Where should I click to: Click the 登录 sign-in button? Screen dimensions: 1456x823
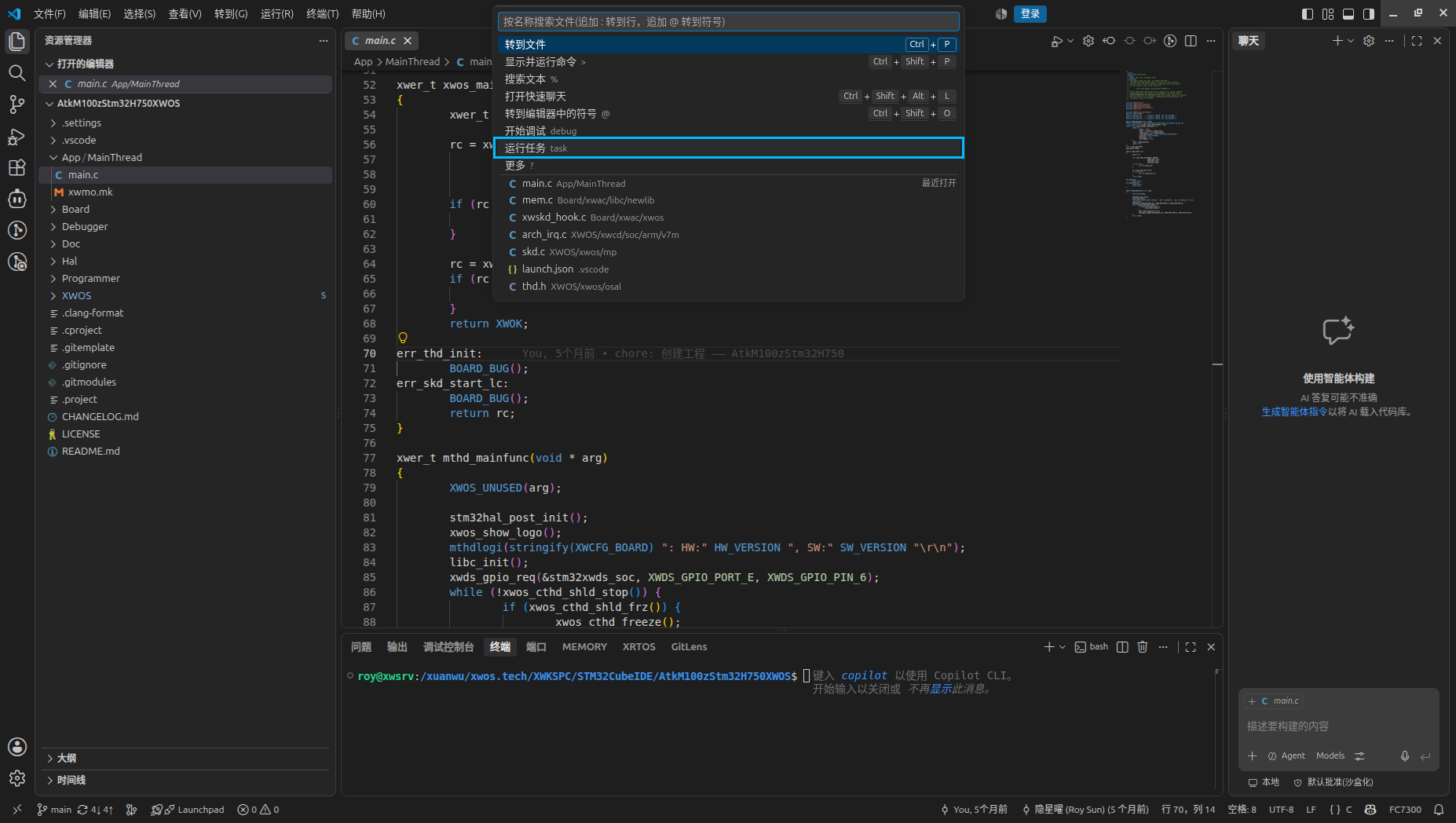(1030, 14)
